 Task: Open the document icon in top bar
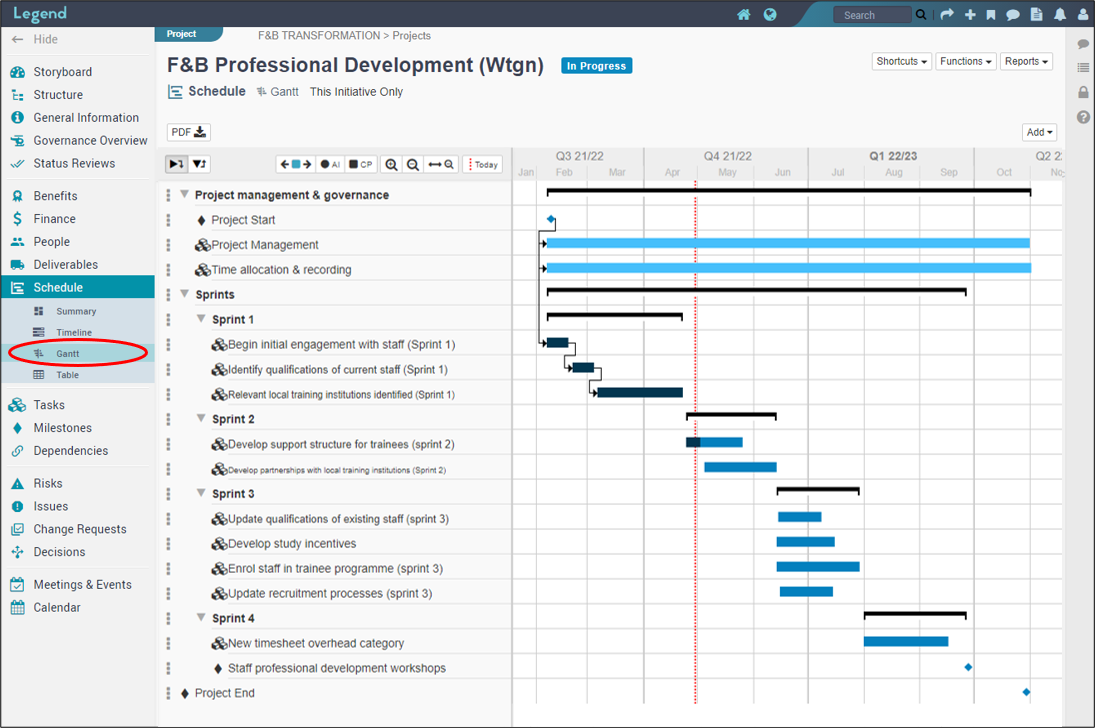coord(1036,15)
